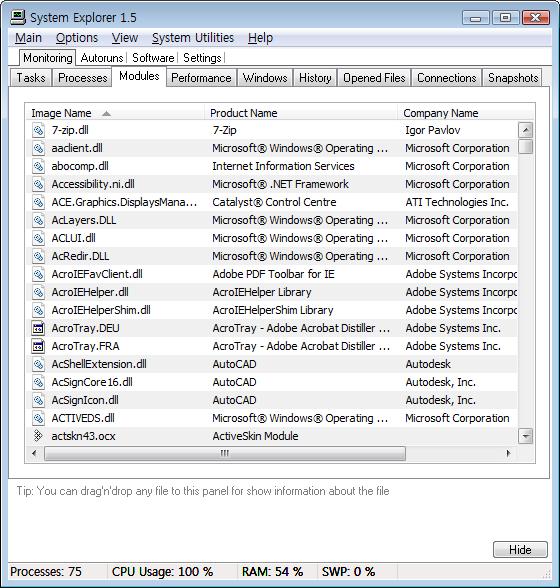Click the horizontal scrollbar right arrow
The image size is (560, 588).
(x=508, y=453)
